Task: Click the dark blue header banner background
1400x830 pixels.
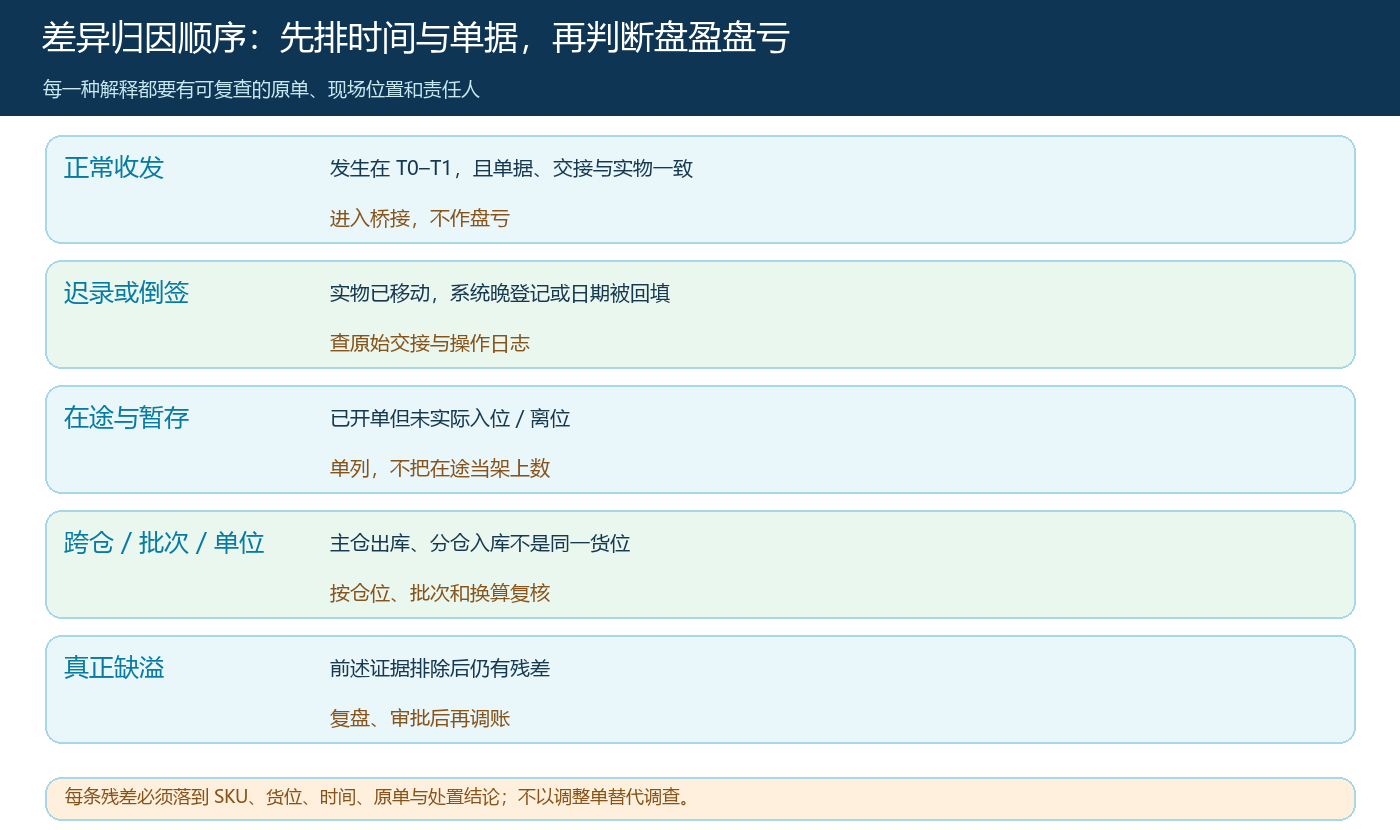Action: click(x=1100, y=58)
